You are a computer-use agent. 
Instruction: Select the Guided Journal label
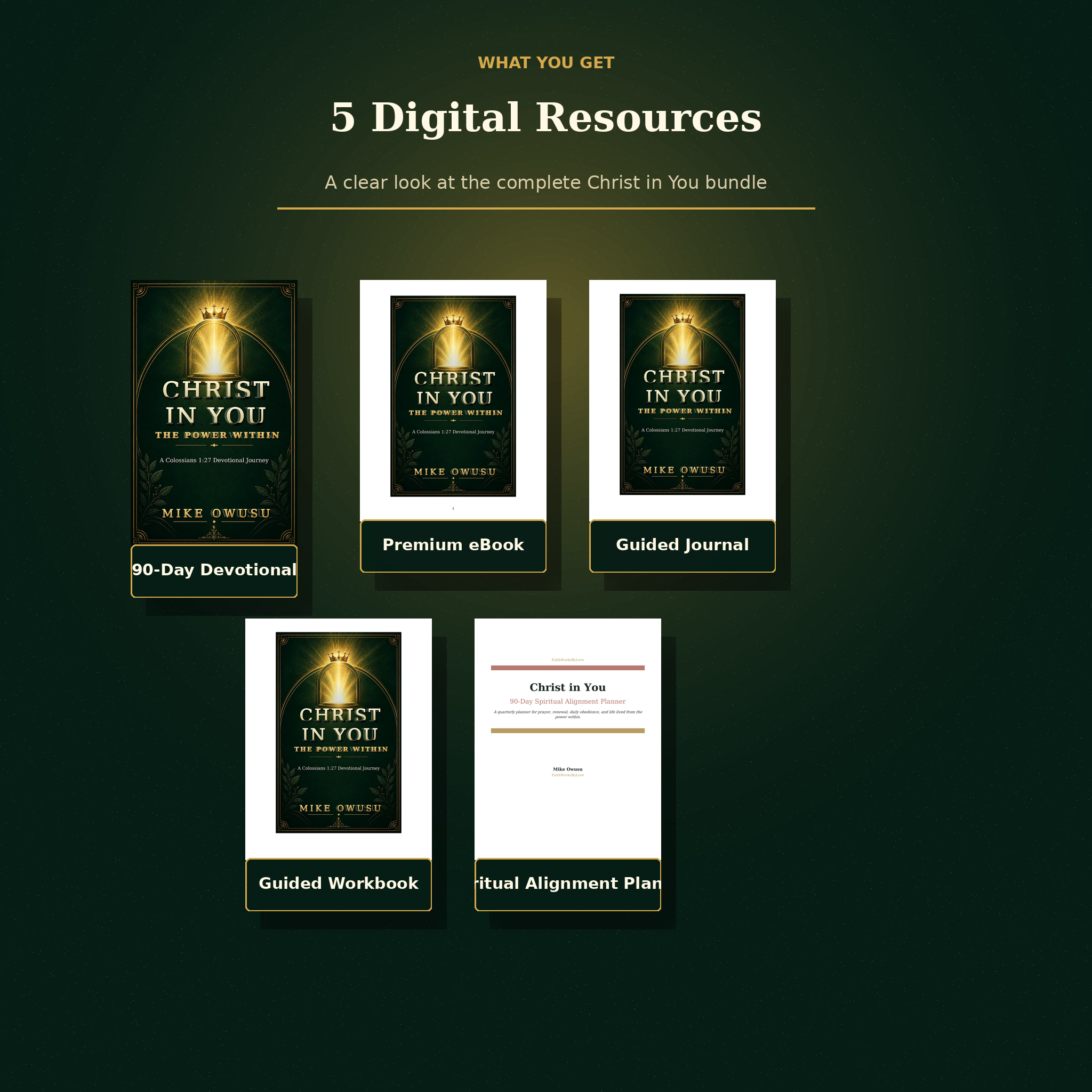(x=682, y=546)
